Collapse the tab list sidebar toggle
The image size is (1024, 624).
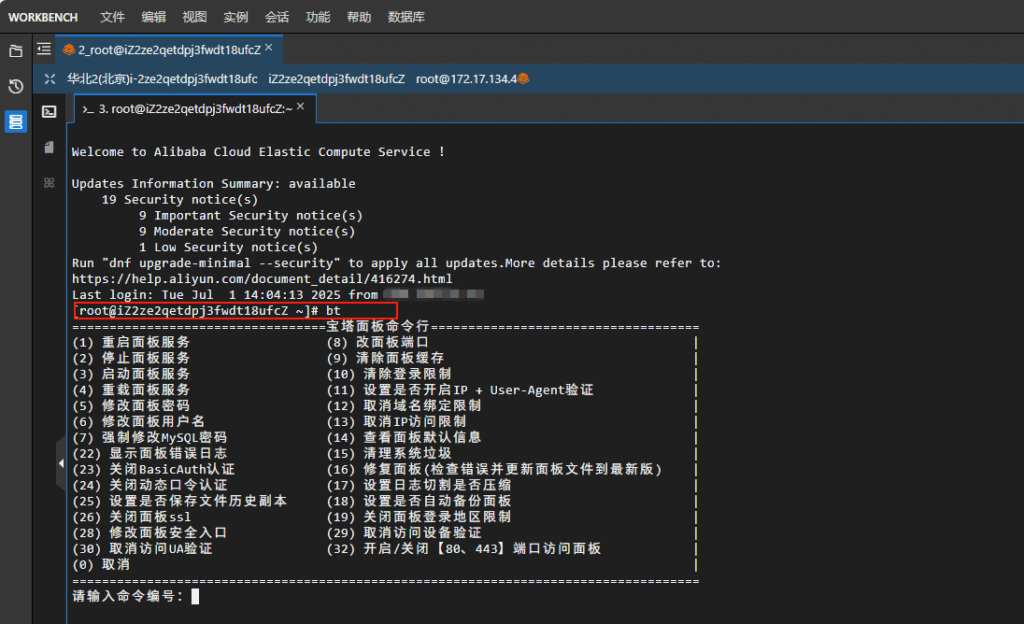43,48
